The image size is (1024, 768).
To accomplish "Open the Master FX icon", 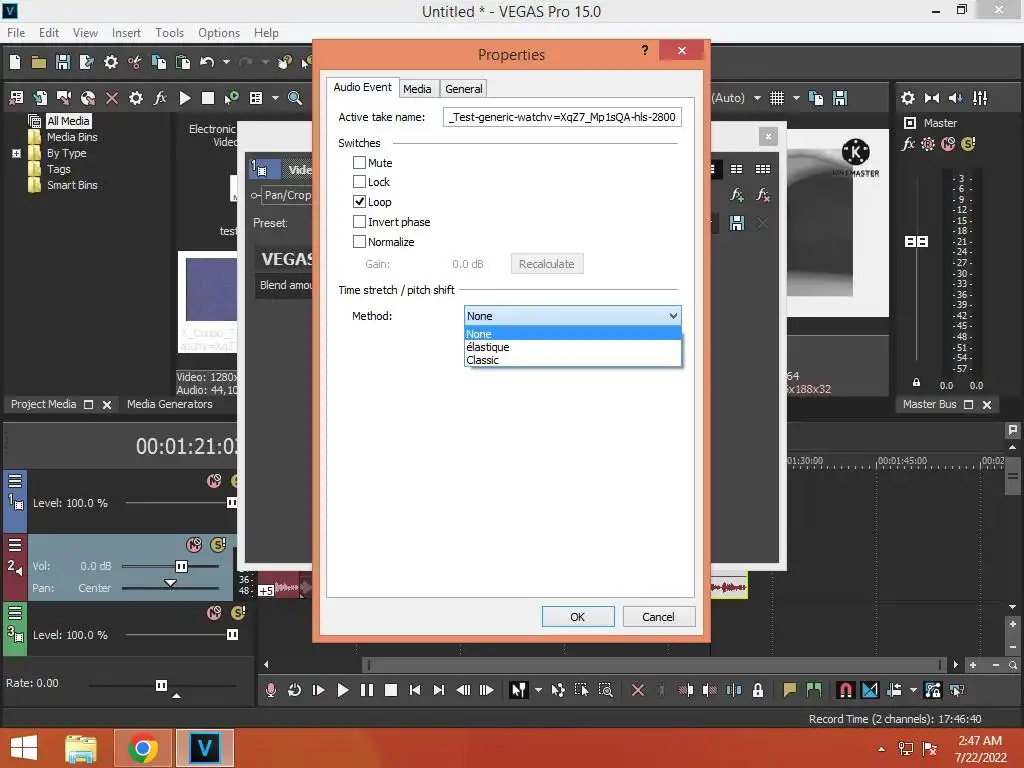I will (908, 144).
